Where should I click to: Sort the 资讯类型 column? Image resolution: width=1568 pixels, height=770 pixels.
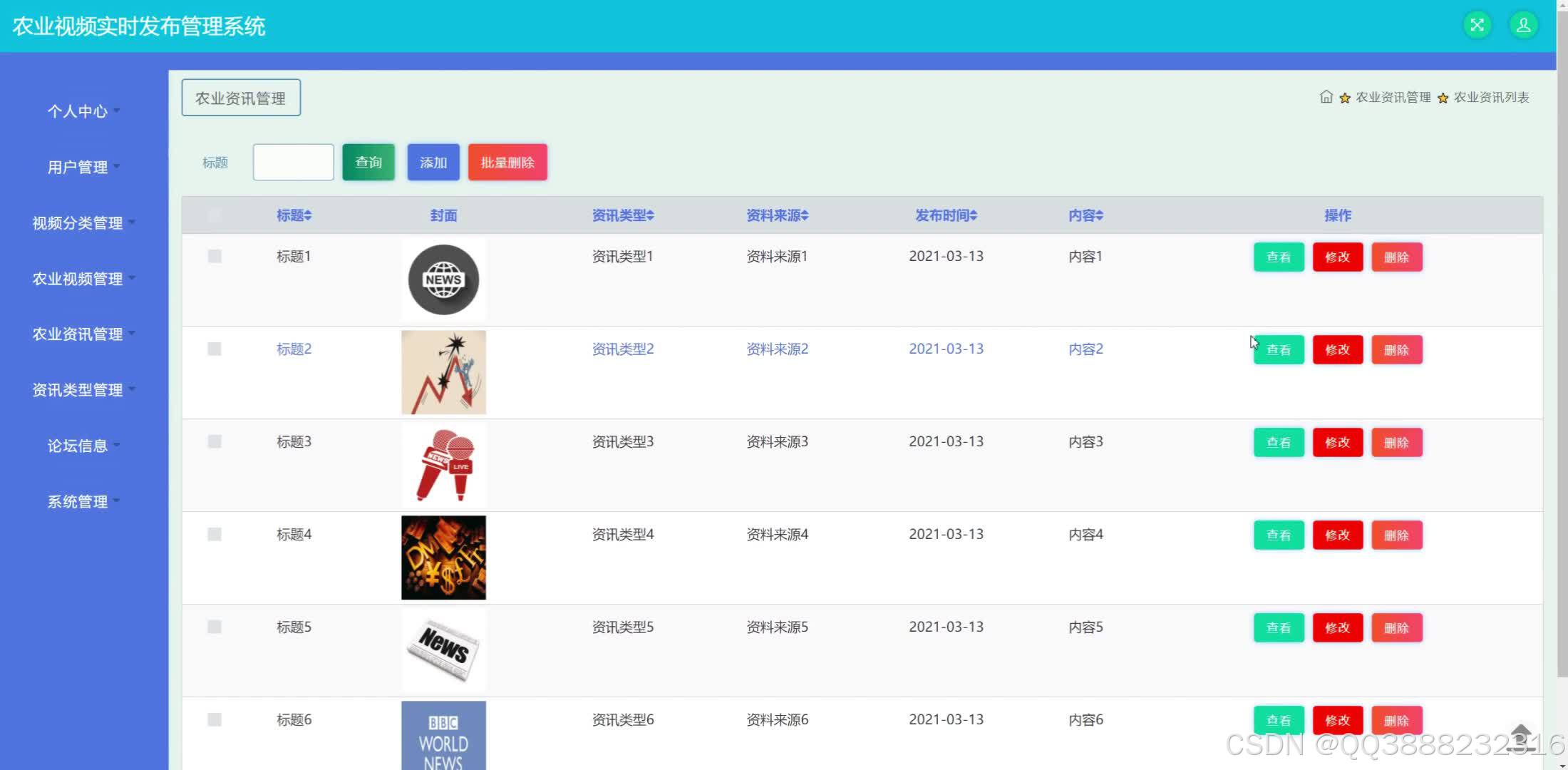[x=652, y=215]
